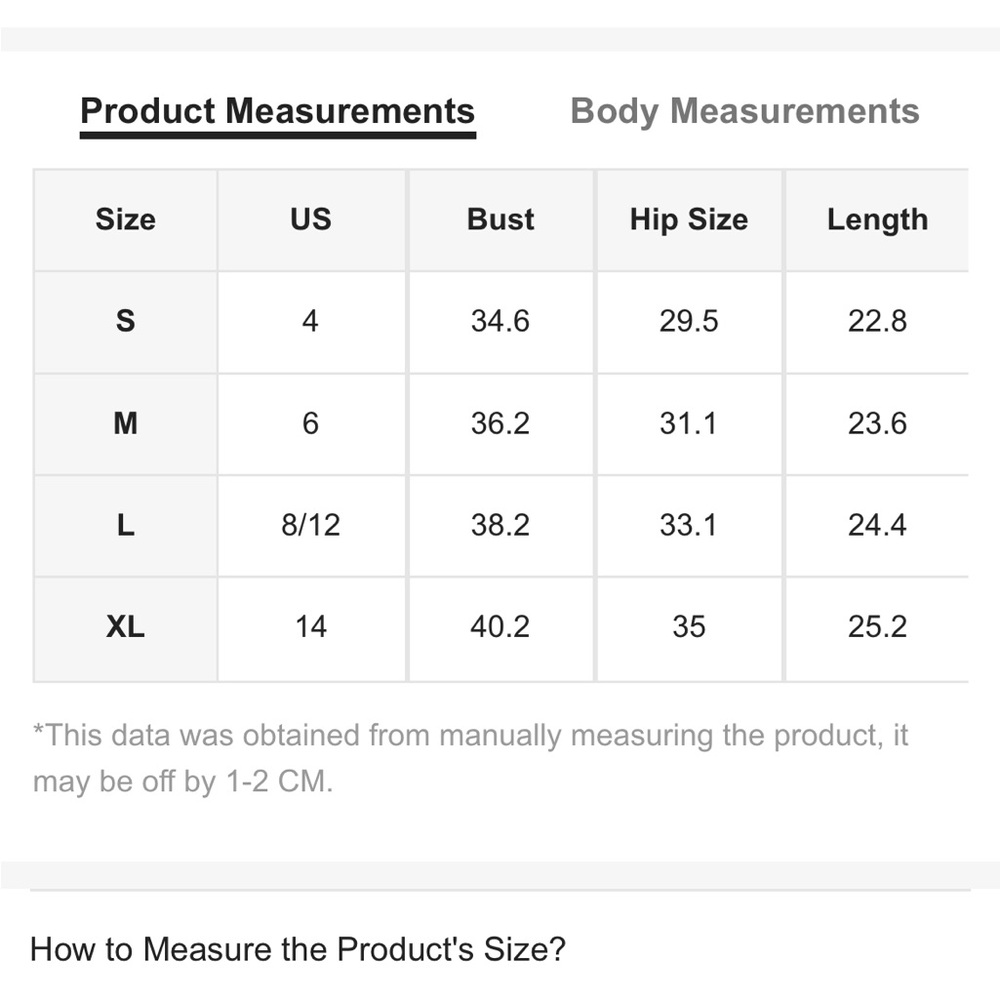Click the 40.2 bust value for XL
This screenshot has height=1000, width=1000.
tap(500, 627)
